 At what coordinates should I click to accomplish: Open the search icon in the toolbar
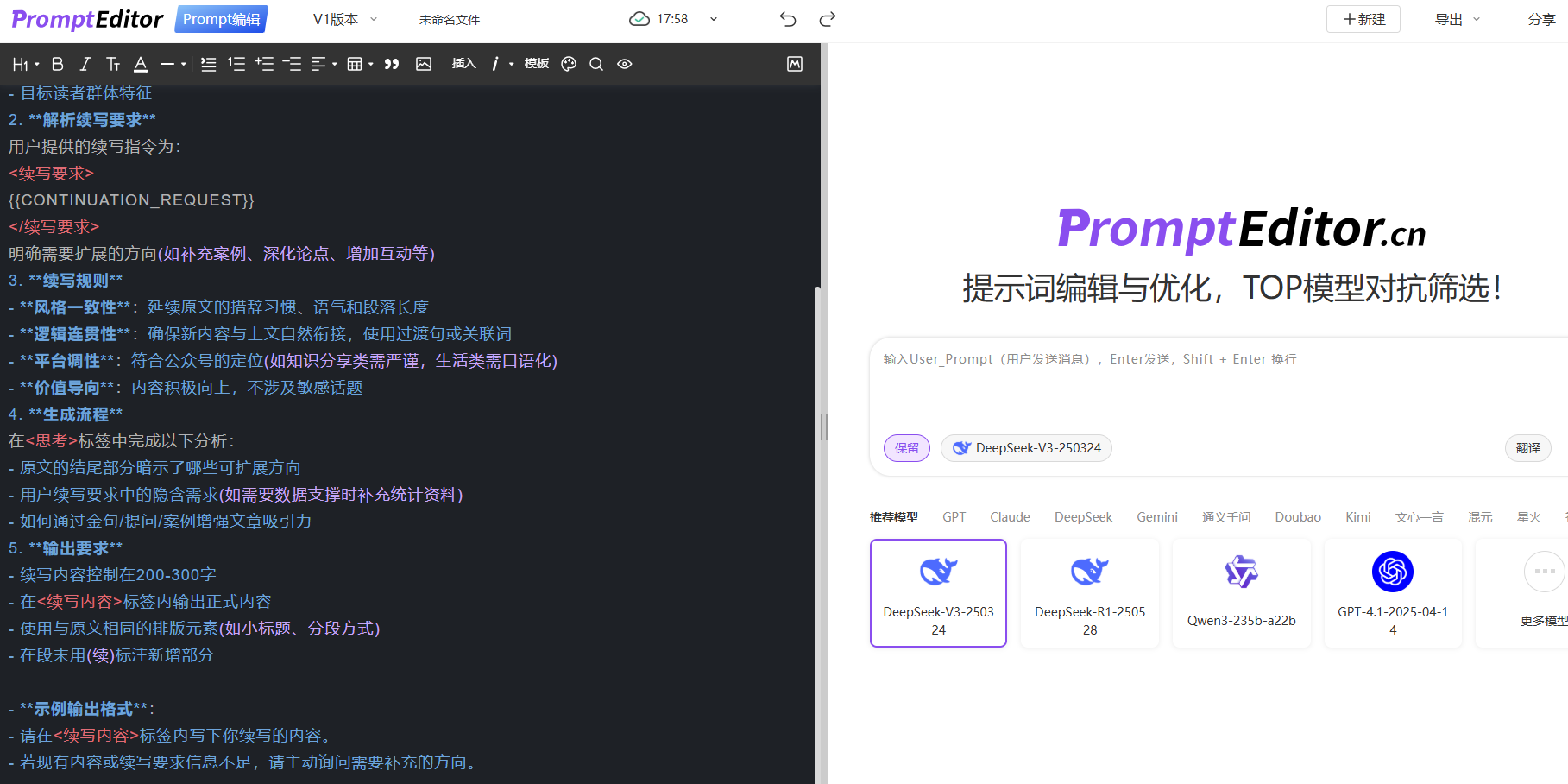click(x=595, y=63)
